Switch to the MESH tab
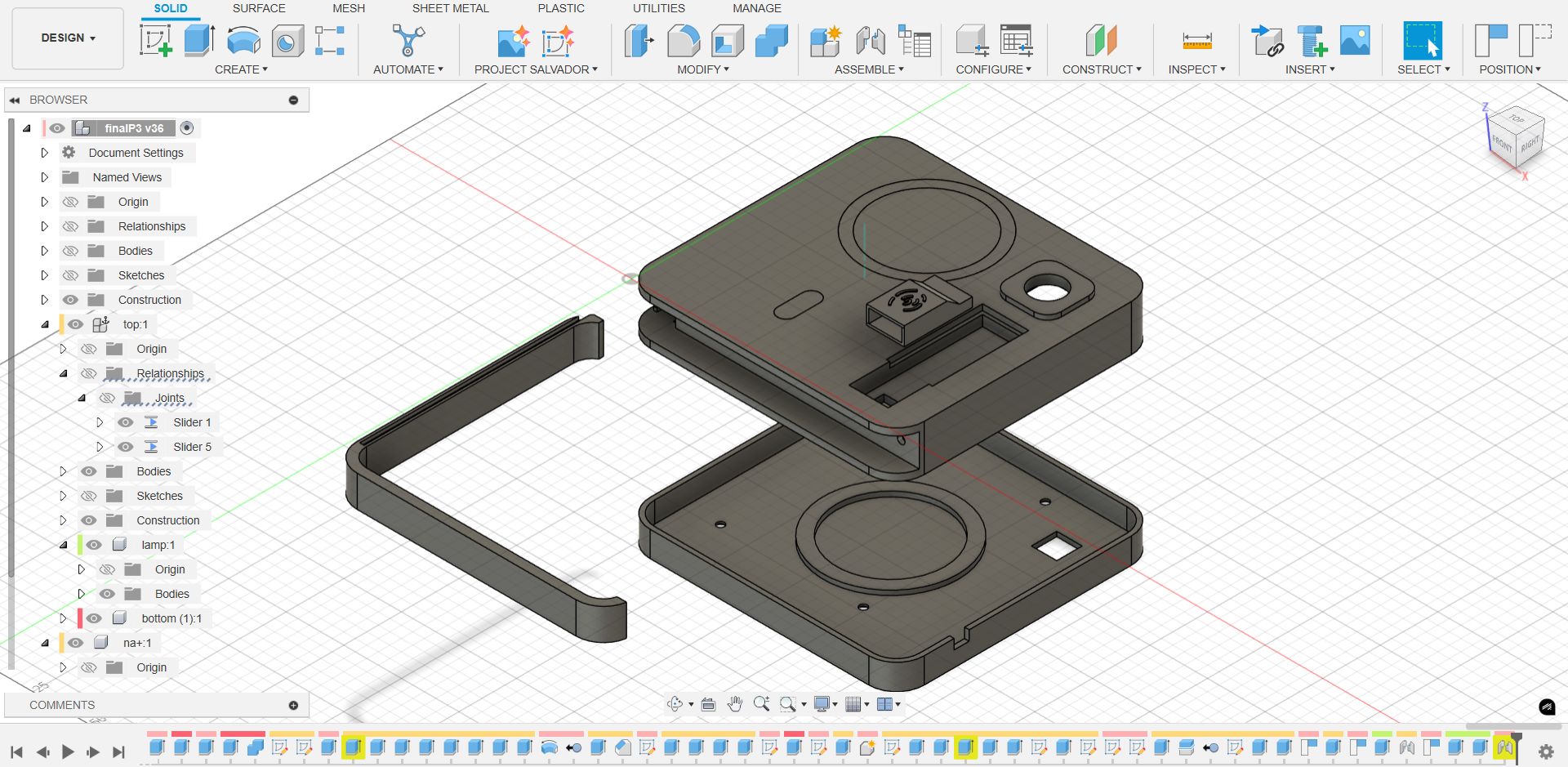Screen dimensions: 1568x767 click(x=349, y=8)
